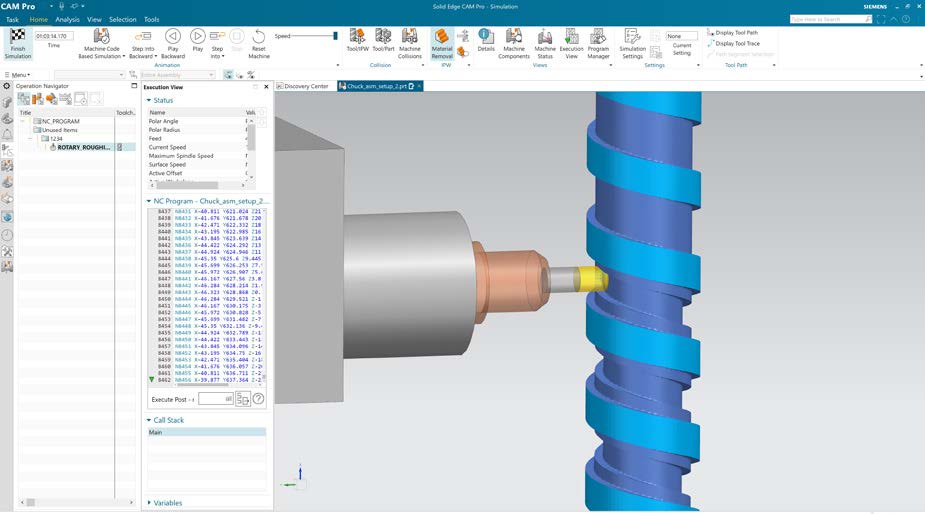Maximize Operation Navigator panel icon
The height and width of the screenshot is (514, 925).
pos(134,86)
